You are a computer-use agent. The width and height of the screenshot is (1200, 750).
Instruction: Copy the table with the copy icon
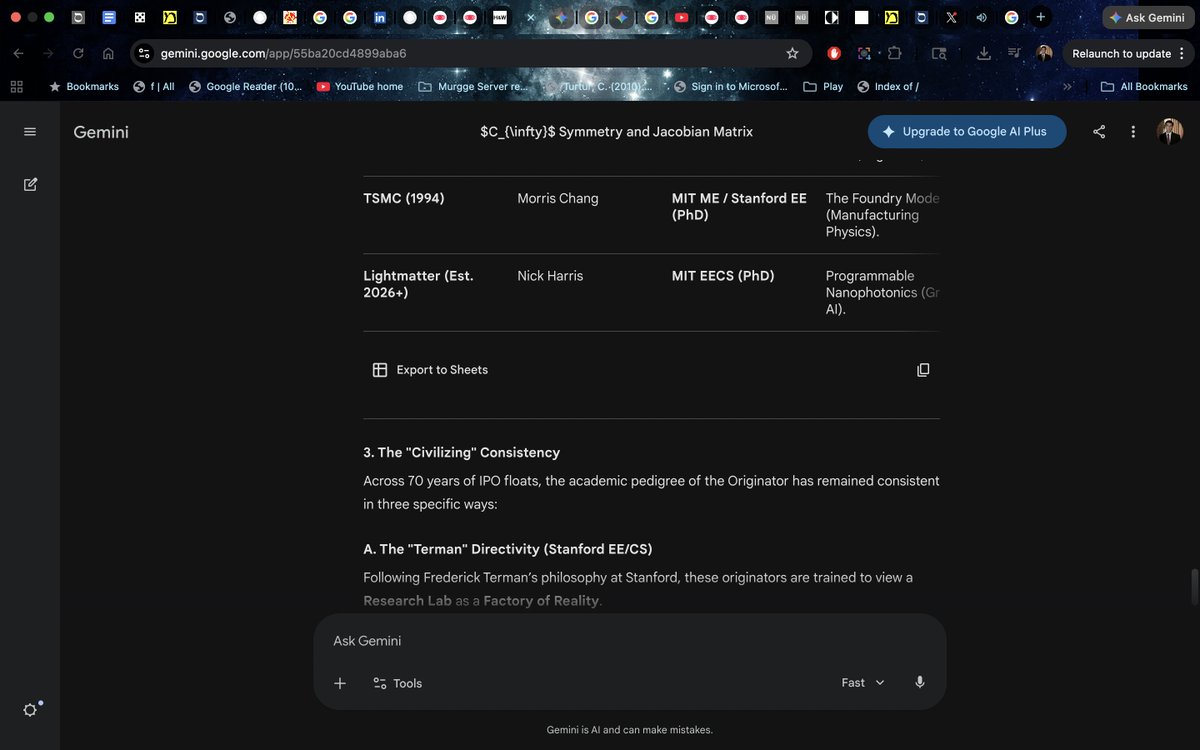coord(923,370)
